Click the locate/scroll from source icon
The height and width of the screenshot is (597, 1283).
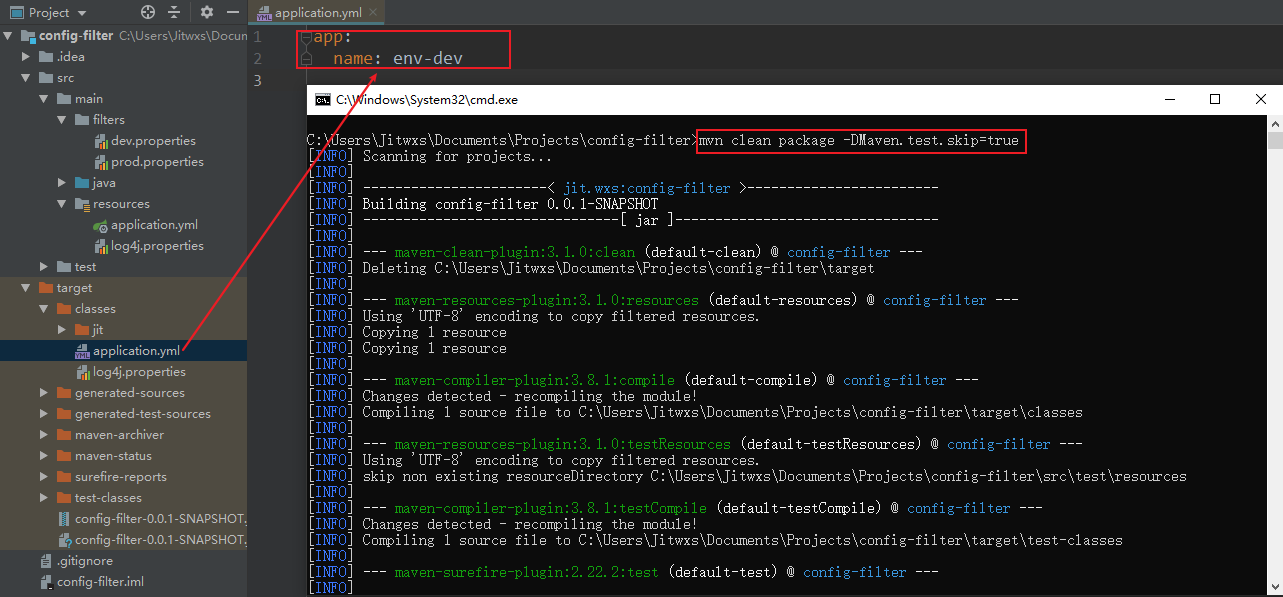(148, 13)
